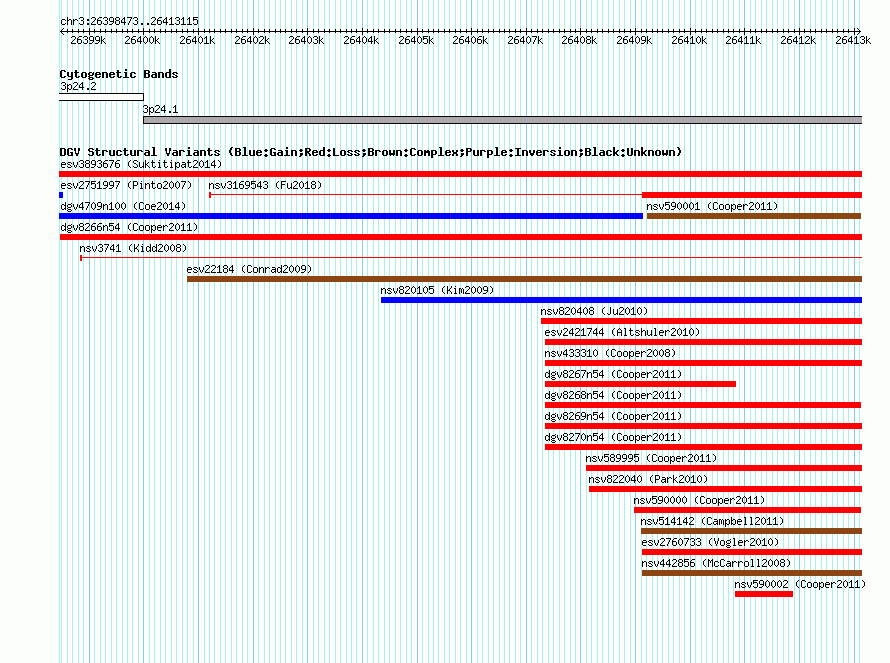
Task: Click the 26409k ruler tick label
Action: pyautogui.click(x=634, y=40)
